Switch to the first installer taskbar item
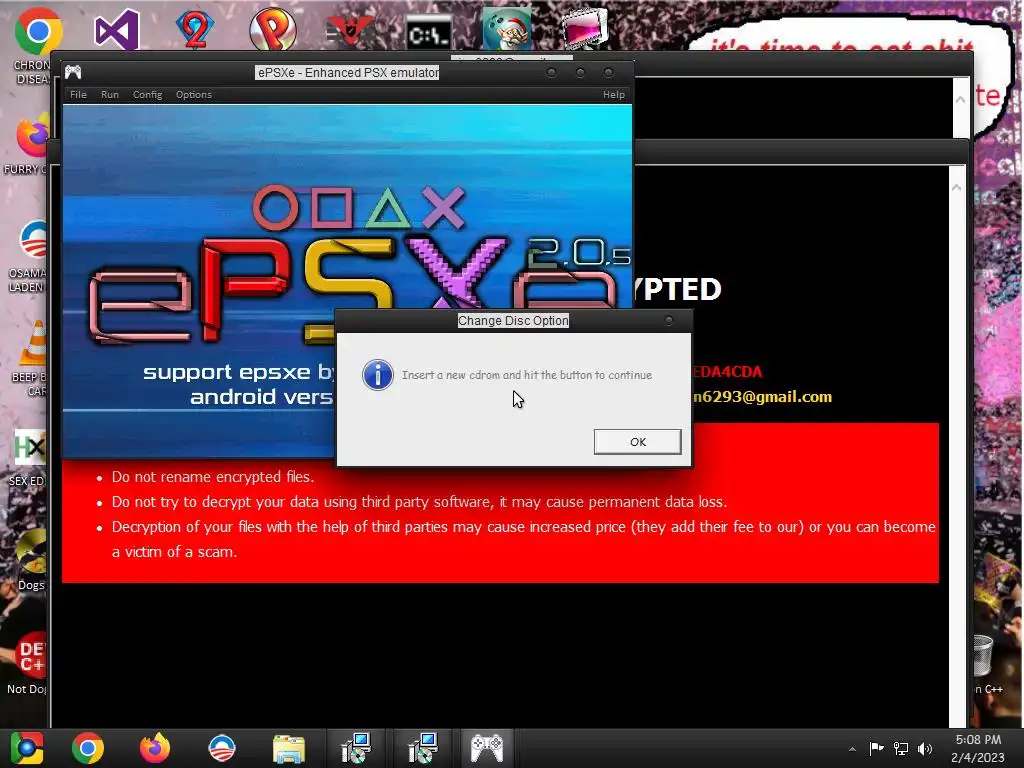The height and width of the screenshot is (768, 1024). coord(355,748)
